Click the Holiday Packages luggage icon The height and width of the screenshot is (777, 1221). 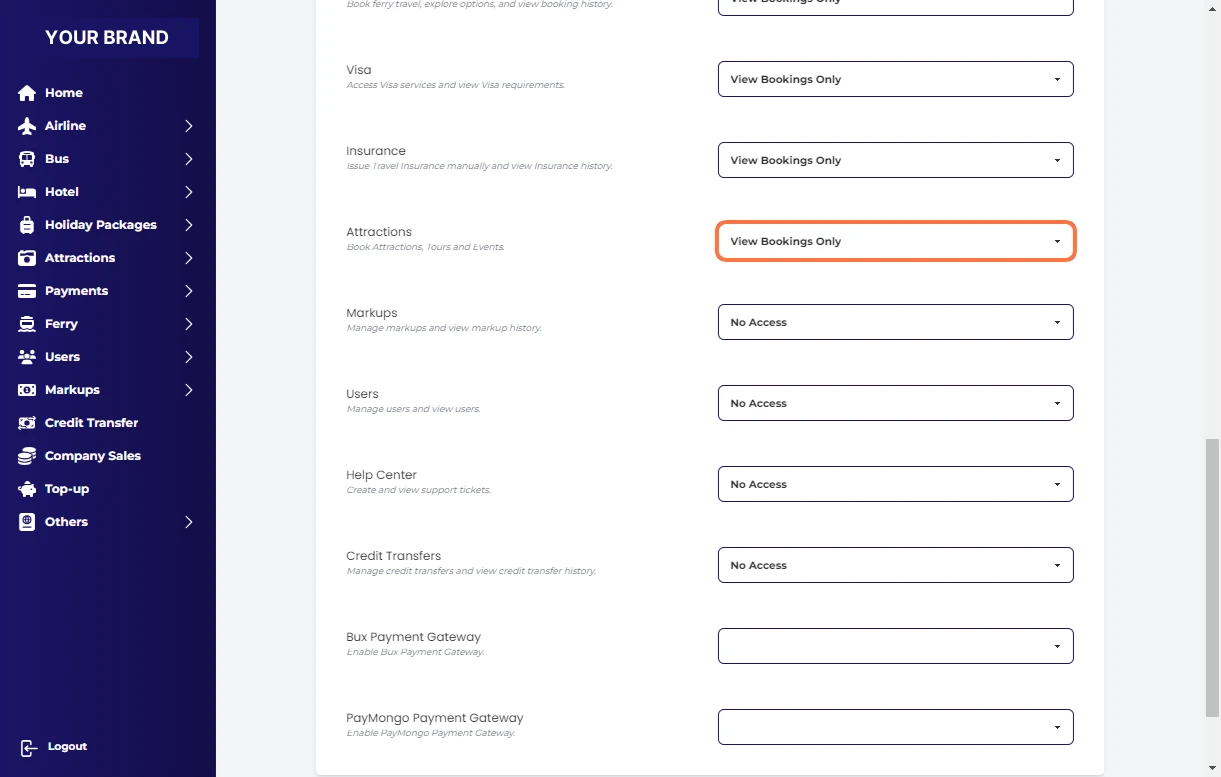(27, 225)
